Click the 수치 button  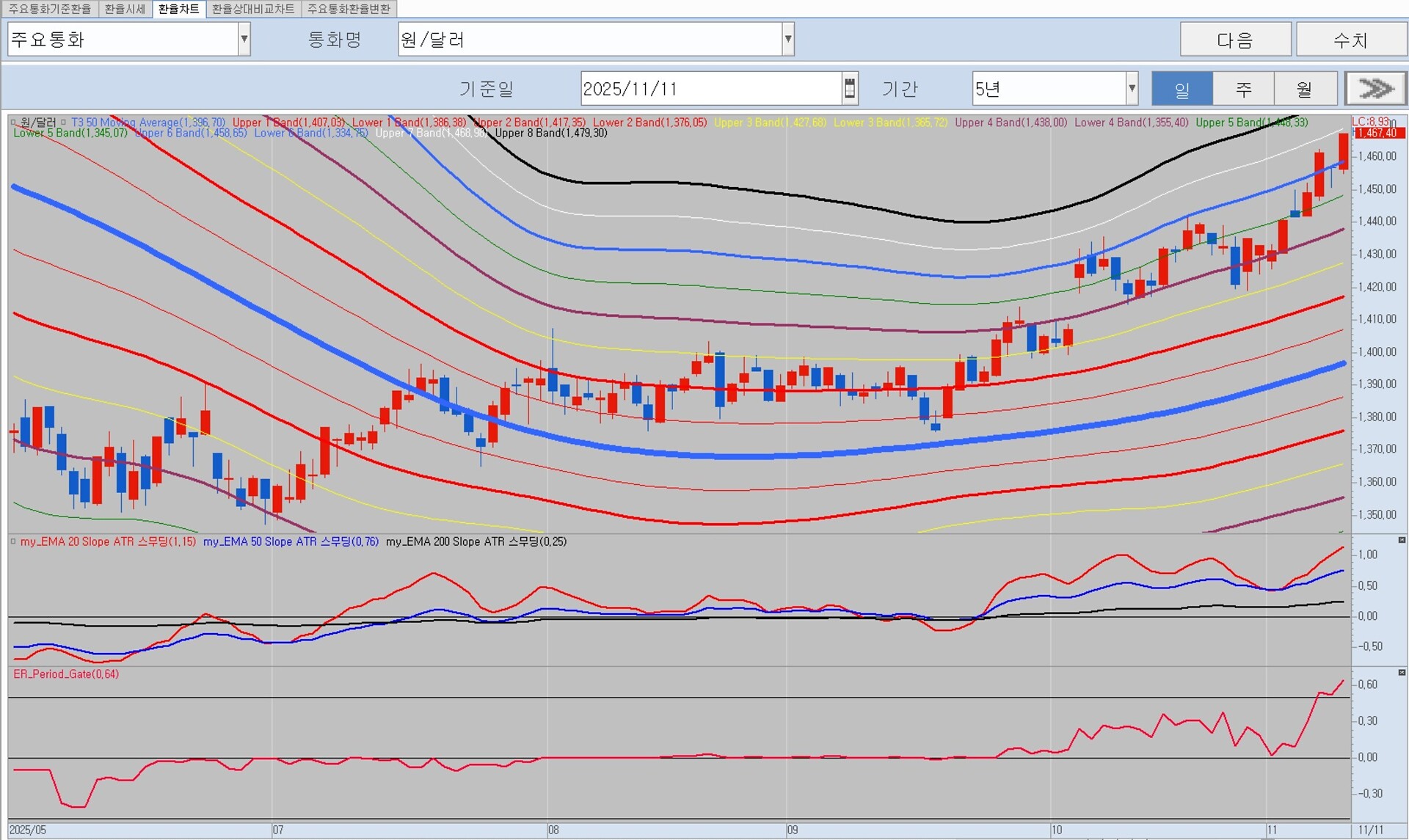[x=1350, y=40]
